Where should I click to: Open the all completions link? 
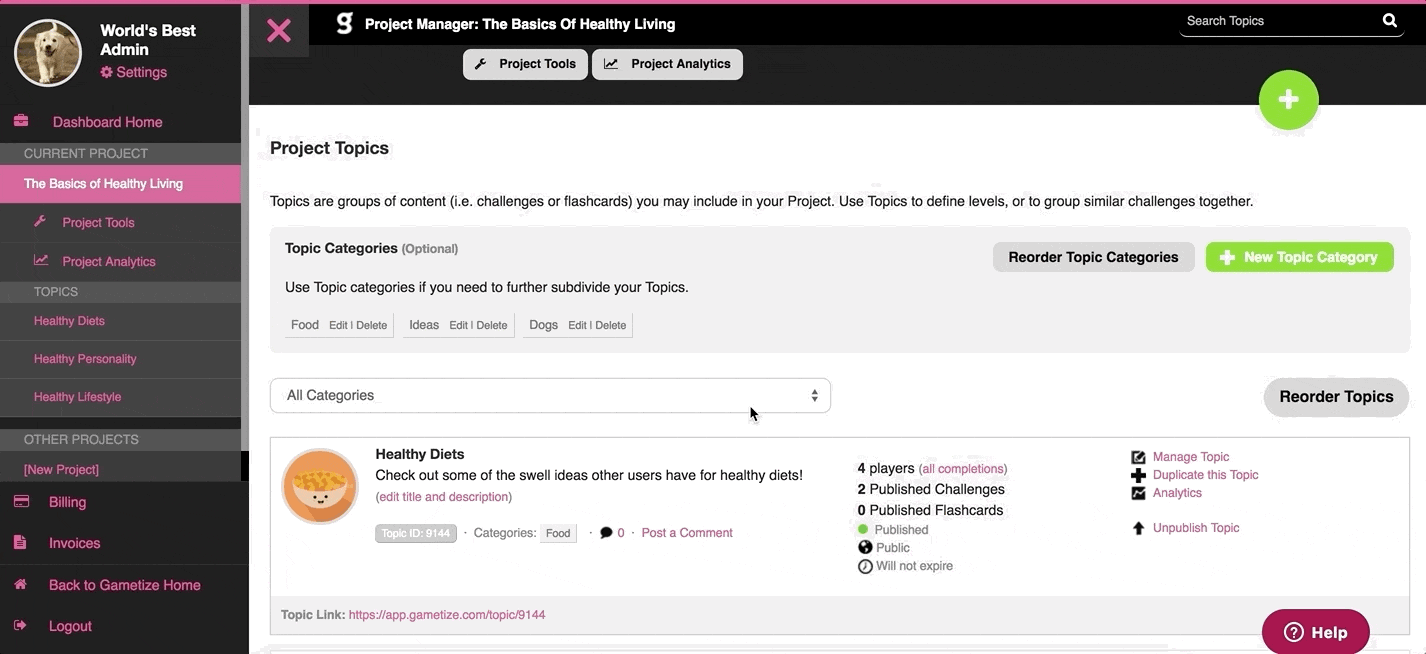pyautogui.click(x=963, y=469)
